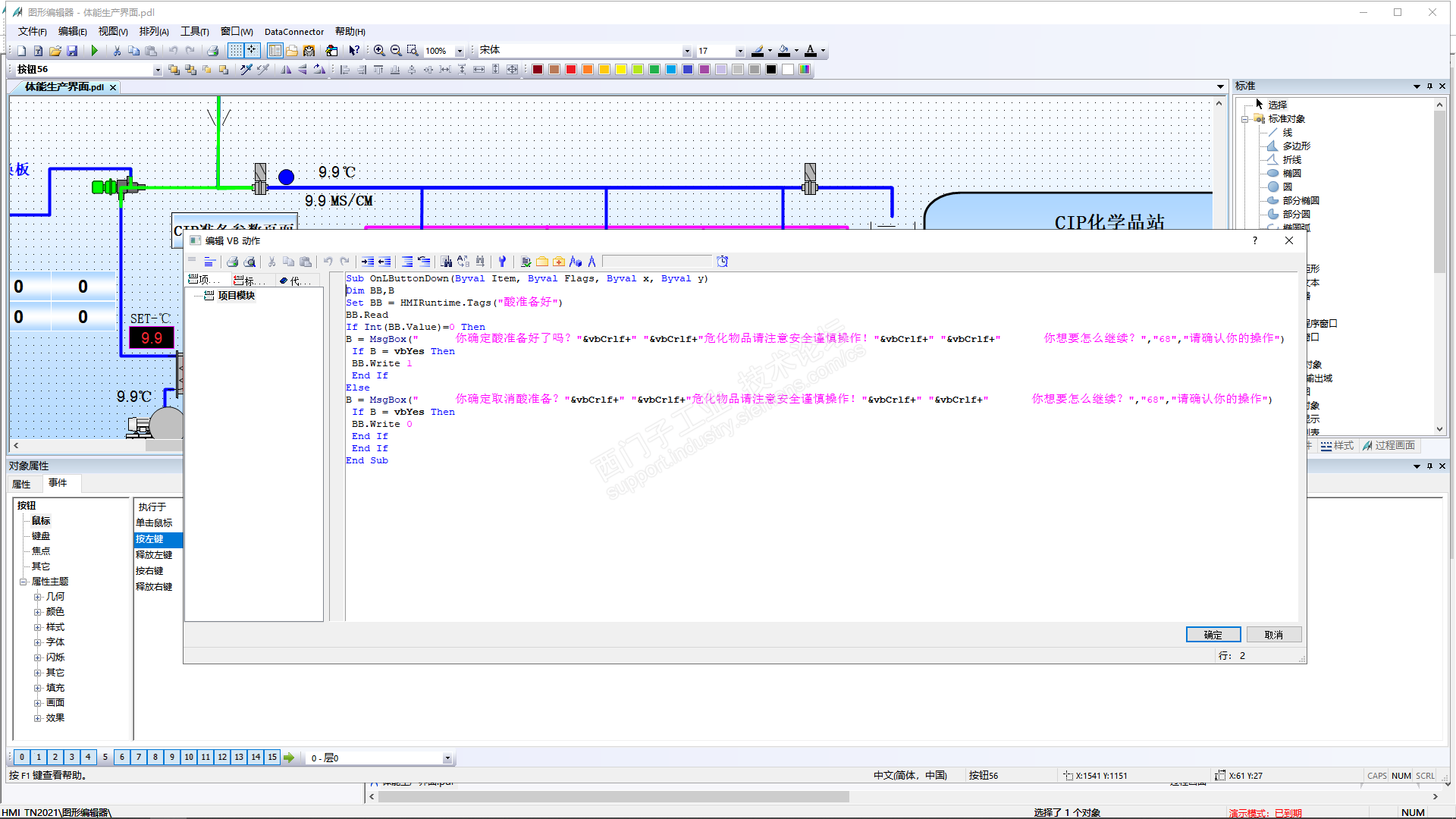Pick the yellow color swatch
1456x819 pixels.
(621, 70)
